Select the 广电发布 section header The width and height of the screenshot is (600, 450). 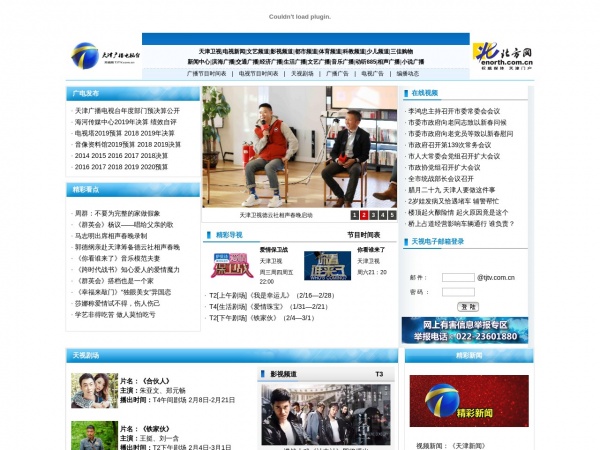(133, 93)
